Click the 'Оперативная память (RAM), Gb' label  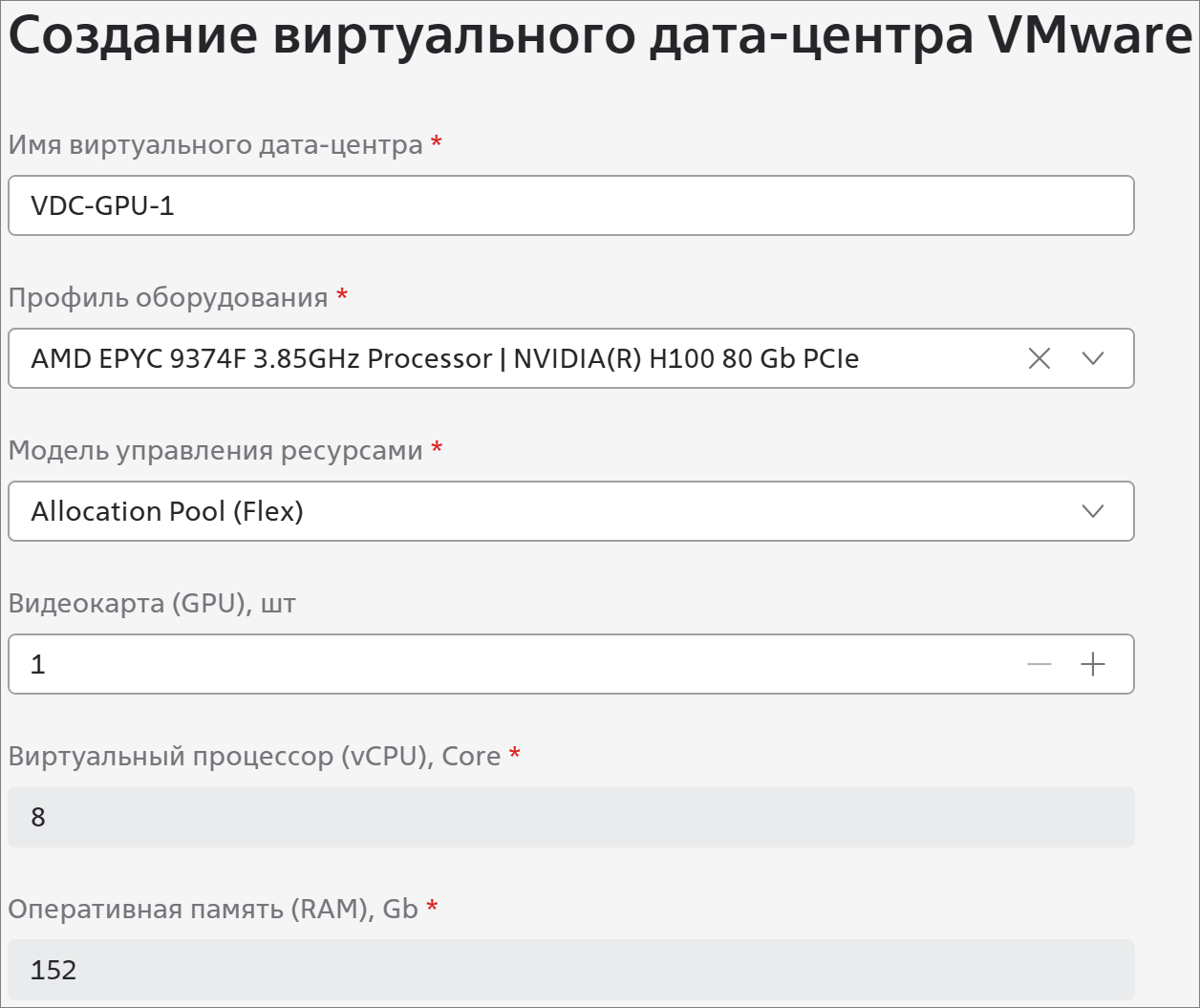214,910
